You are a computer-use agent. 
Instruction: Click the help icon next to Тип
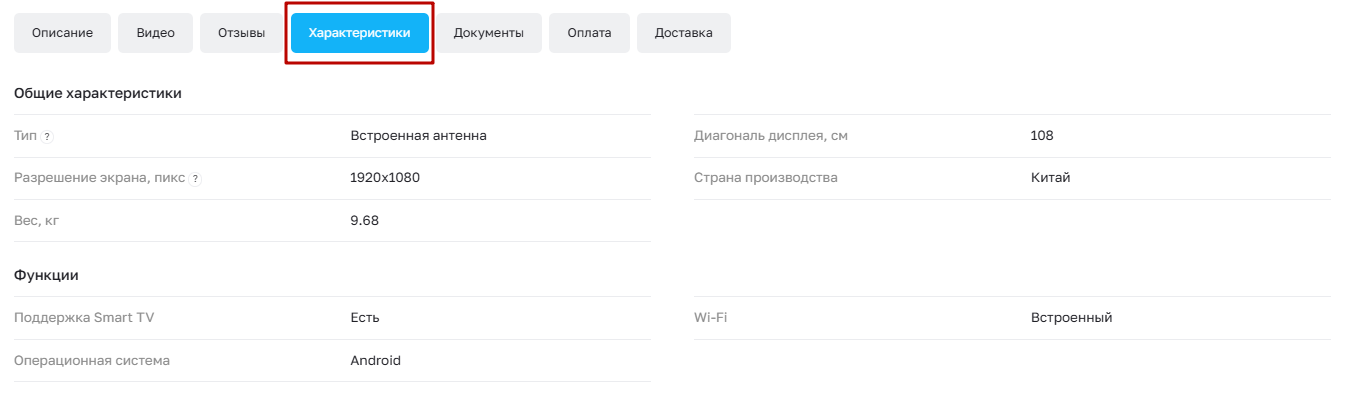(x=47, y=136)
